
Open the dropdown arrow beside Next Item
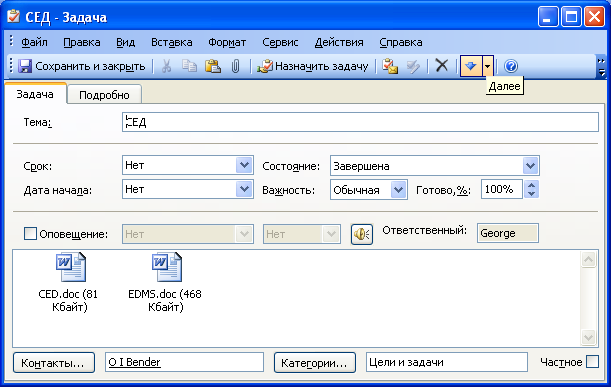[x=488, y=66]
